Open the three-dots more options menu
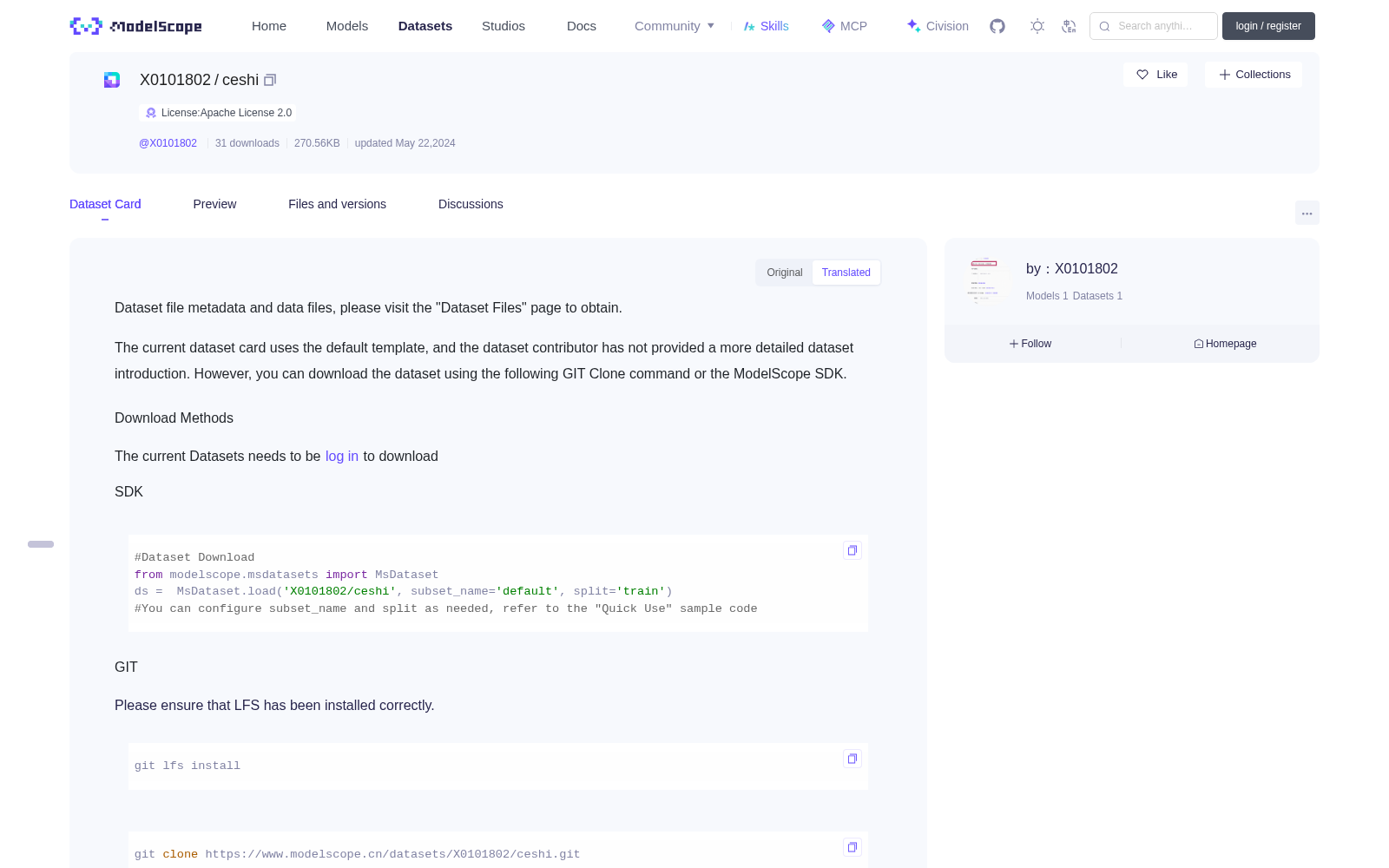 pyautogui.click(x=1307, y=213)
